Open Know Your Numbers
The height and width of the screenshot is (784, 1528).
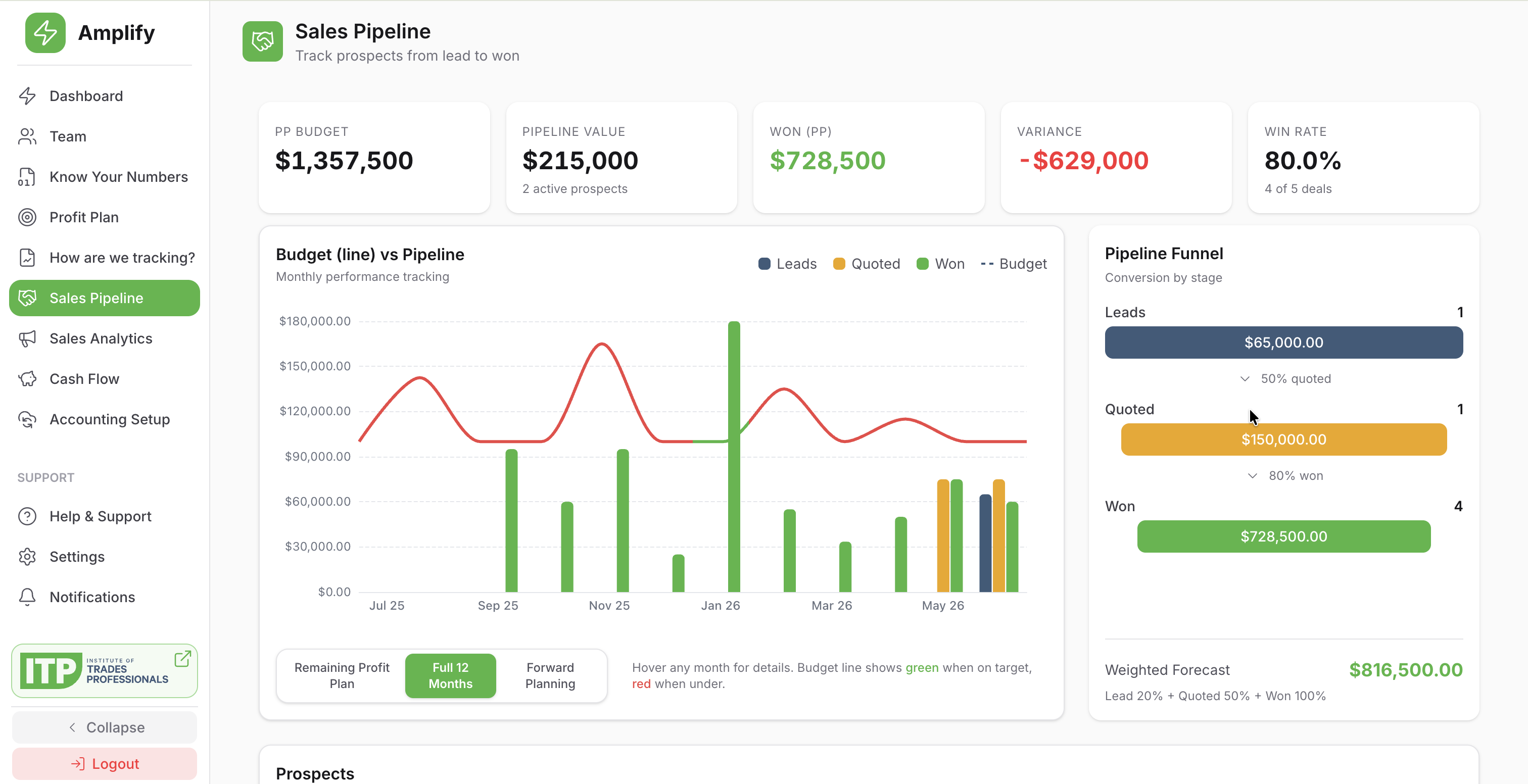tap(105, 177)
